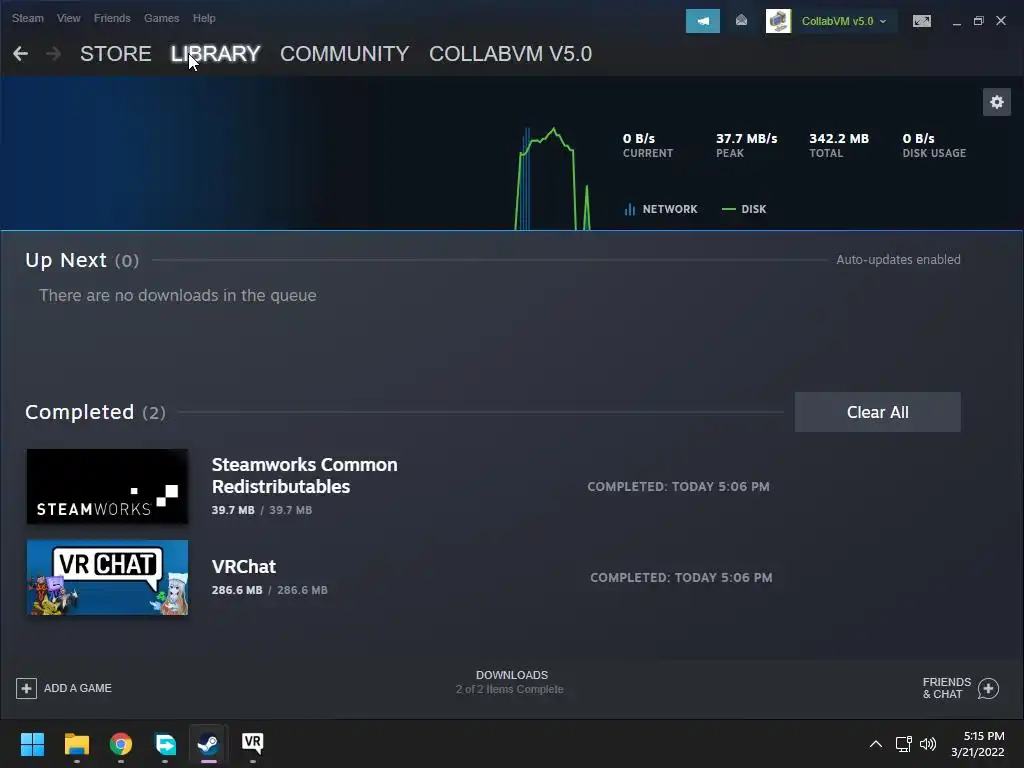Open the Steam menu

27,18
